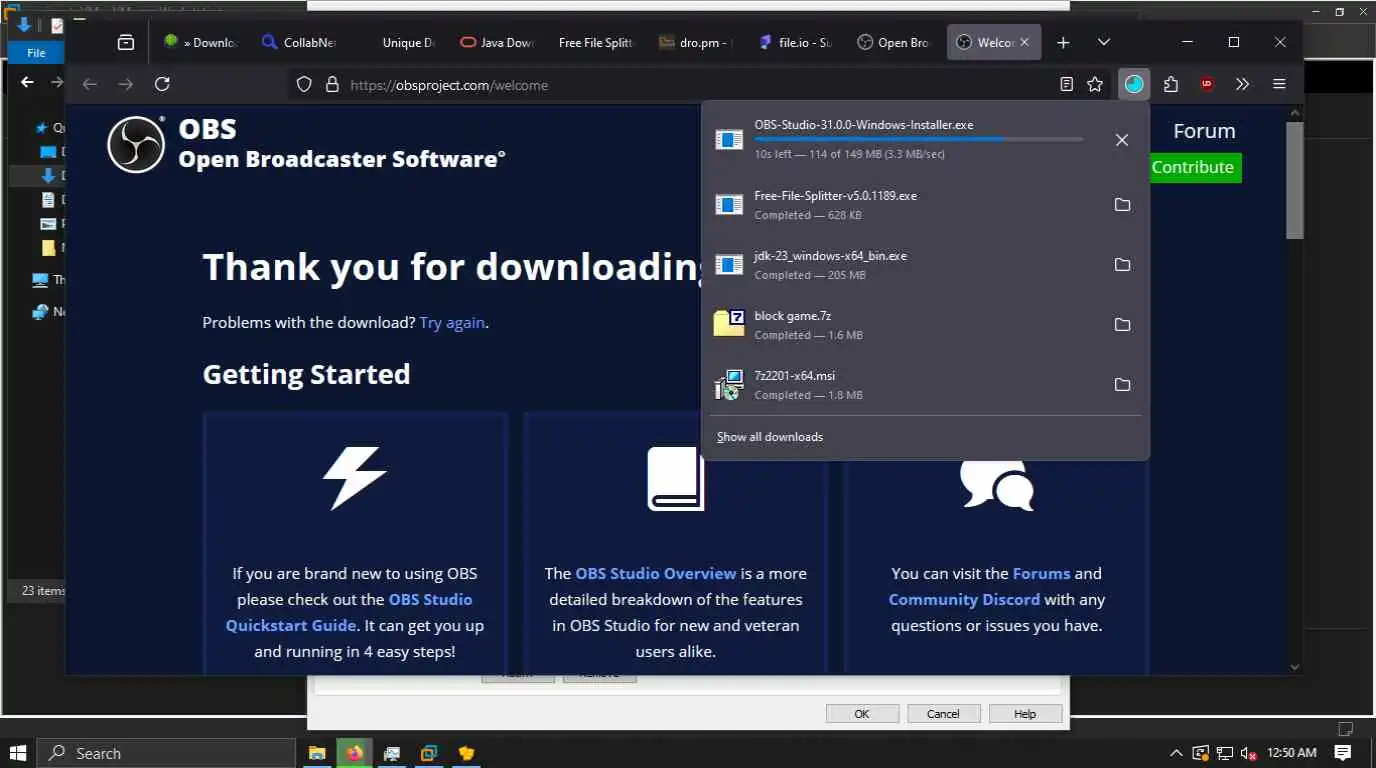Click the Try again download link

(x=452, y=323)
